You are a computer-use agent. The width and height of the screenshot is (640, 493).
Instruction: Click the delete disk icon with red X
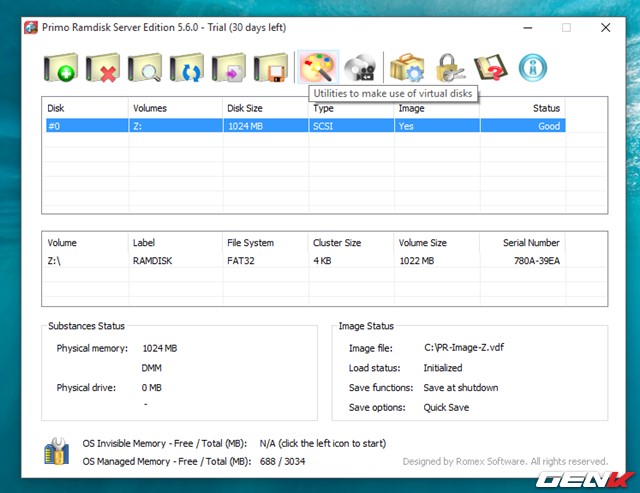point(102,67)
